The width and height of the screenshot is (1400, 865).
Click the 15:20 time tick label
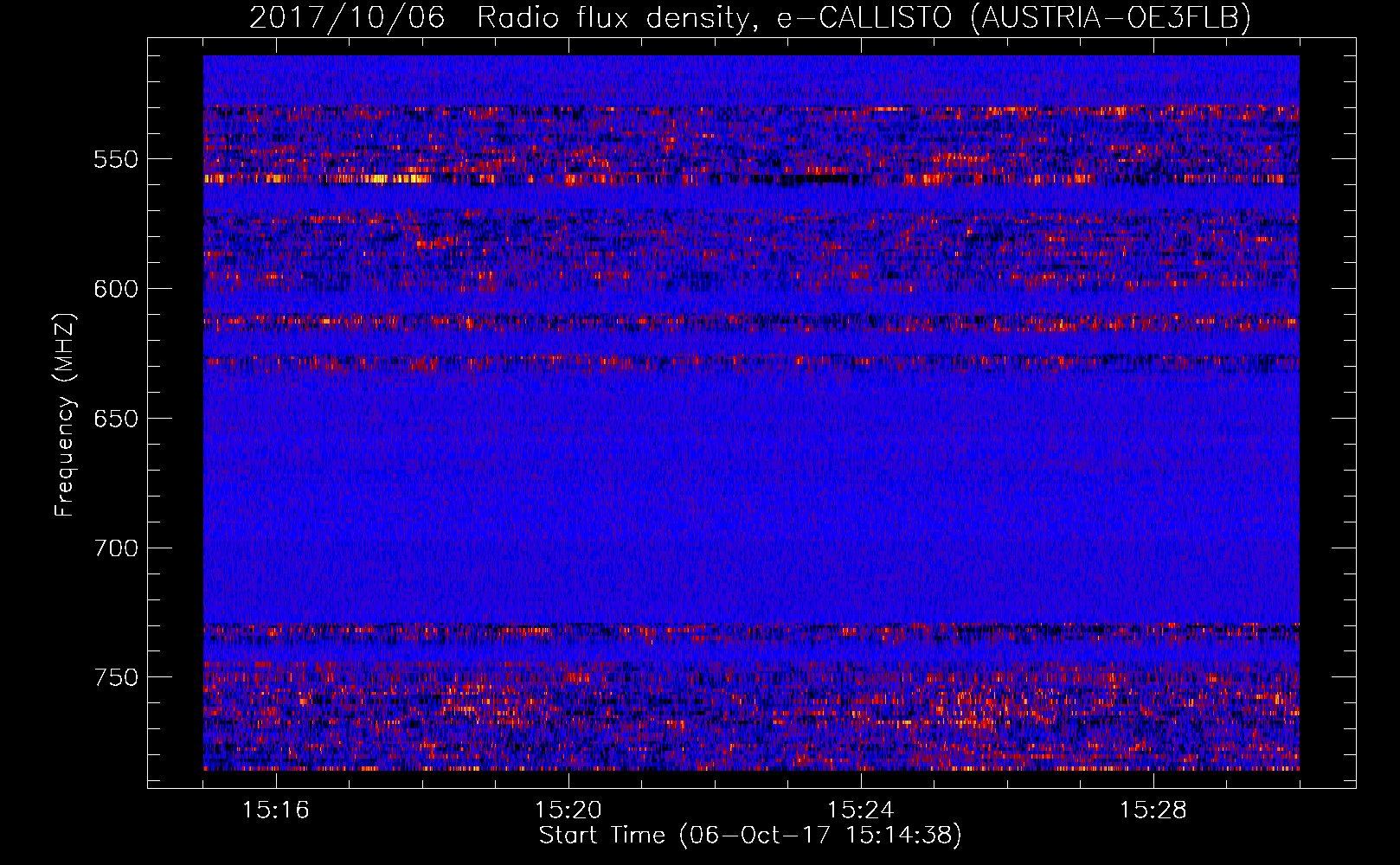pos(568,811)
